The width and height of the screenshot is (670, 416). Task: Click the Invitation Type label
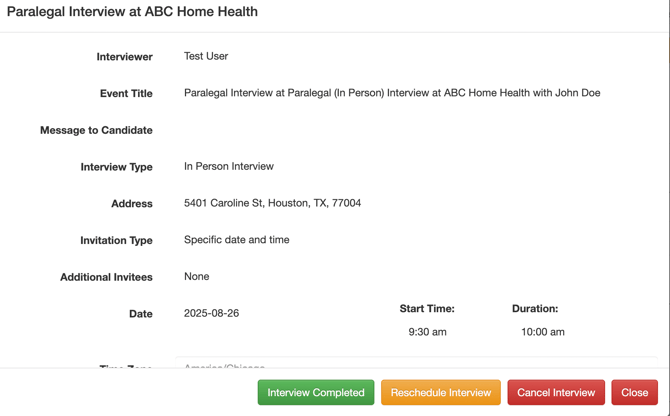tap(116, 240)
